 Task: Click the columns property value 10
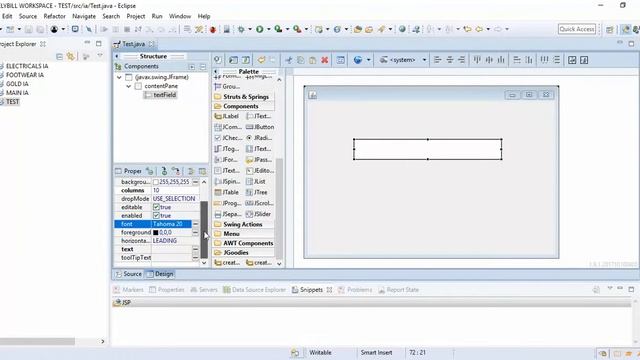click(x=176, y=190)
